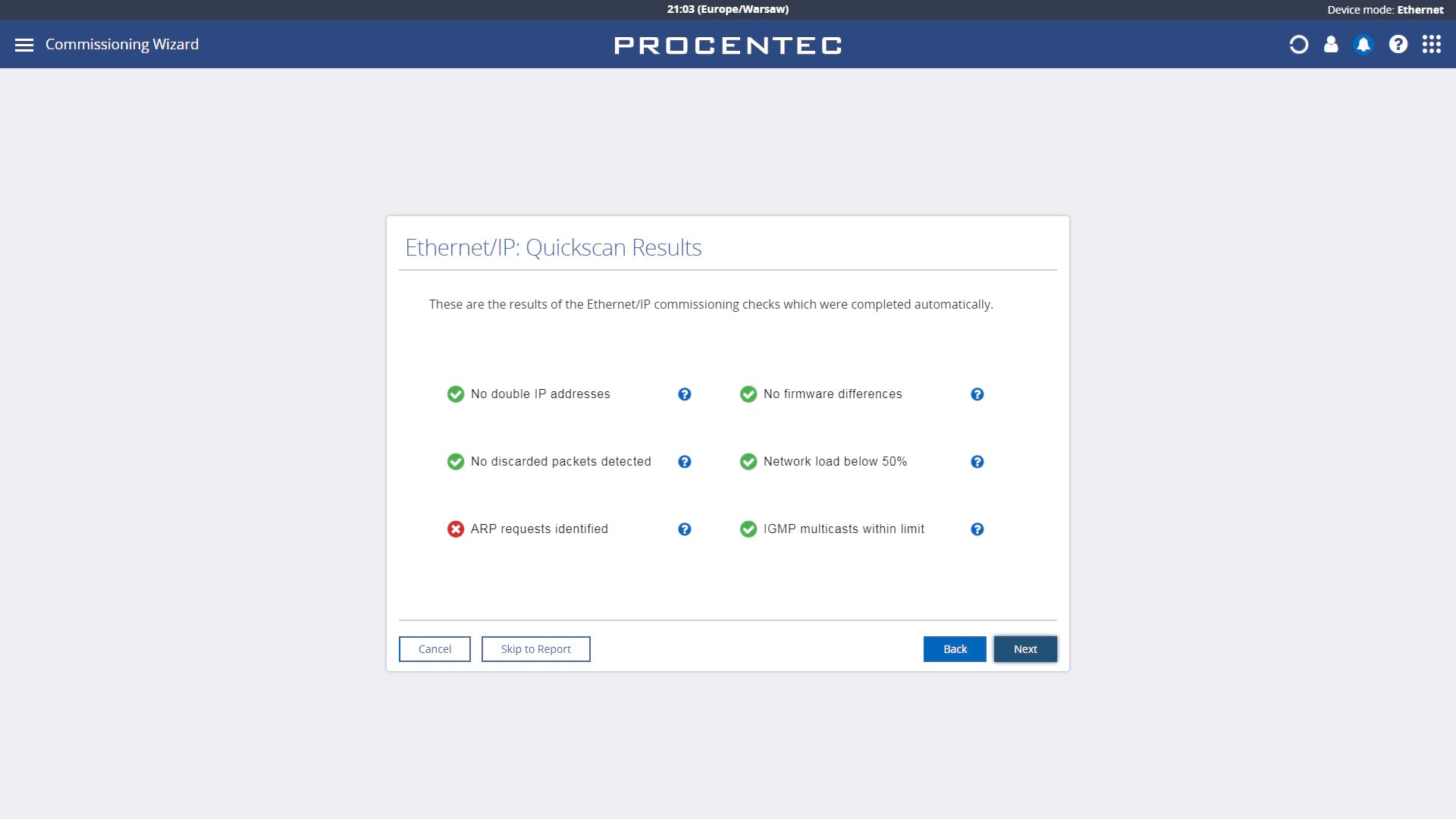Click the red ARP requests failed icon
Screen dimensions: 1456x819
[456, 529]
